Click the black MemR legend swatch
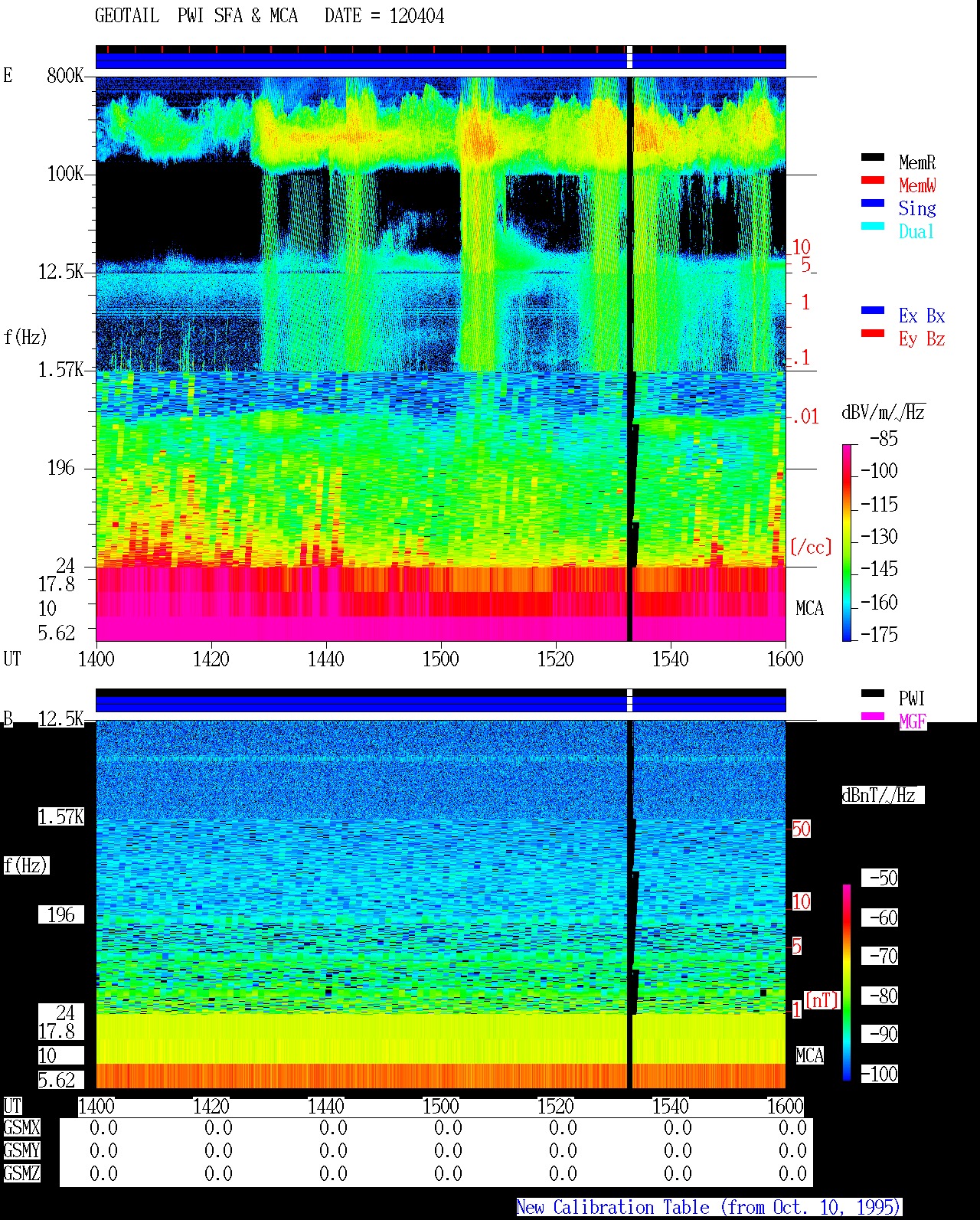This screenshot has height=1220, width=980. tap(873, 158)
